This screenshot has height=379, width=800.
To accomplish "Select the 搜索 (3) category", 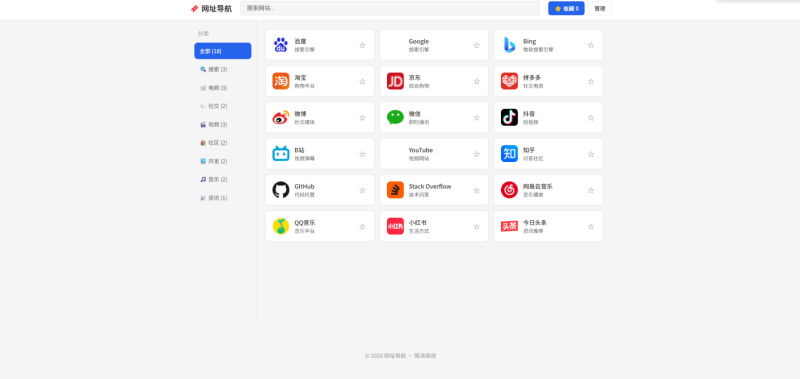I will click(x=222, y=69).
